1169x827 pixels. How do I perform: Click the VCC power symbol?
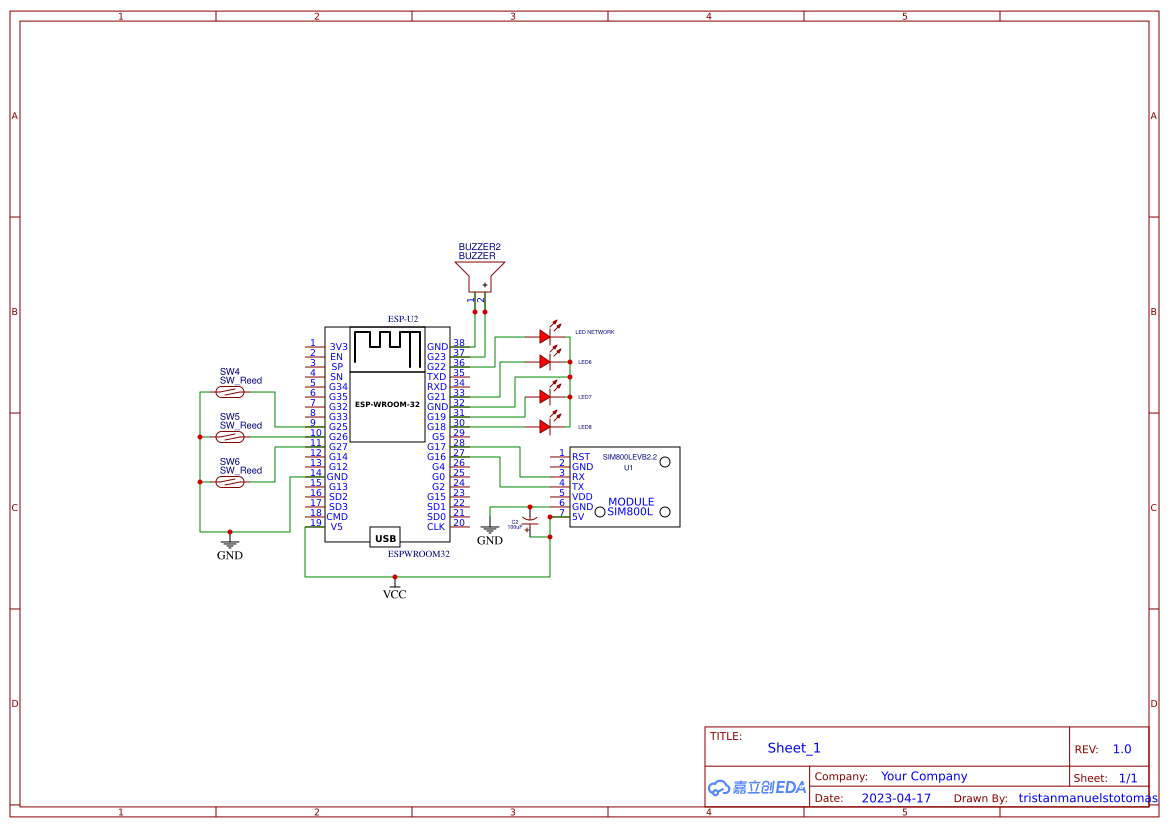394,588
